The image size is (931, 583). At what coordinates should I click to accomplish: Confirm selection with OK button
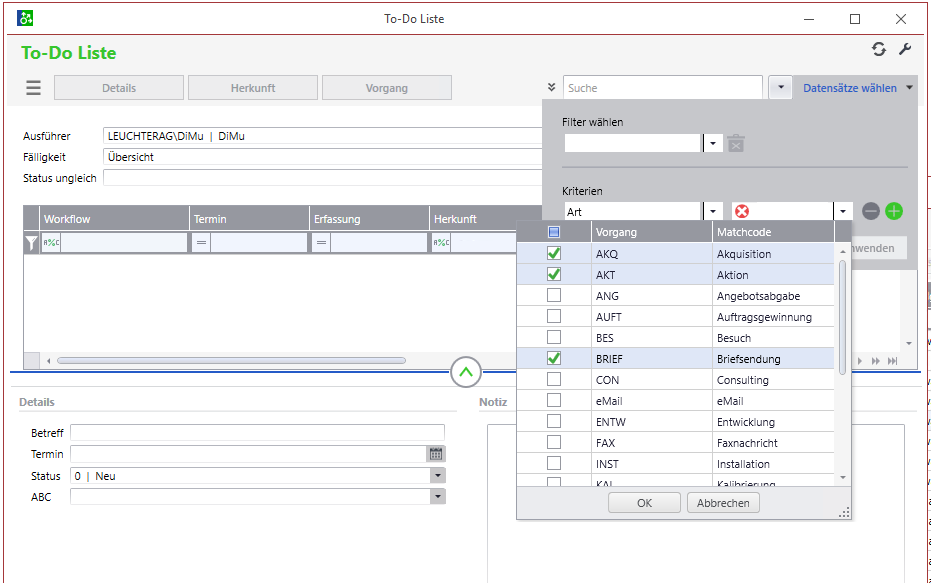point(644,503)
